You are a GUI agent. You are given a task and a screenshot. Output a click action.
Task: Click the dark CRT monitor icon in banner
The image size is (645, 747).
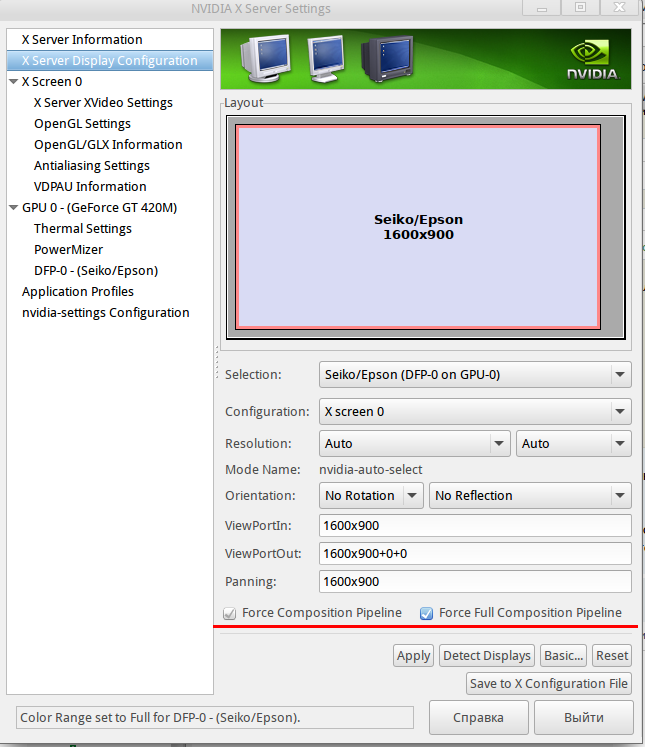pyautogui.click(x=387, y=59)
